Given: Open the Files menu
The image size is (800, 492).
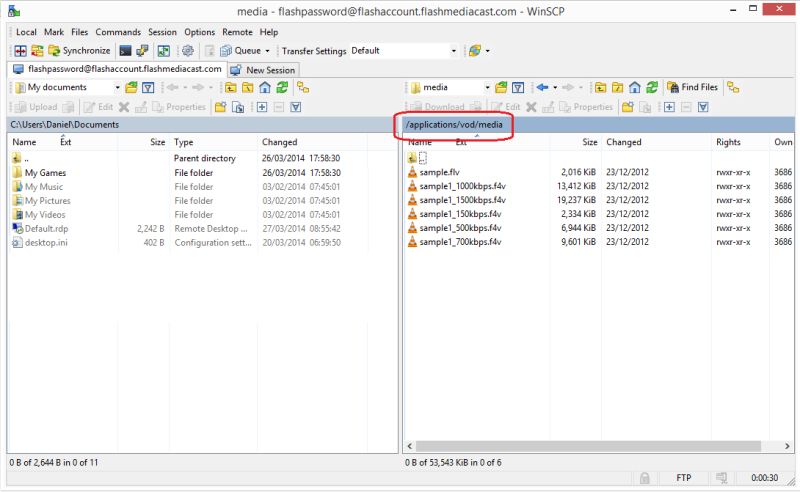Looking at the screenshot, I should [80, 32].
